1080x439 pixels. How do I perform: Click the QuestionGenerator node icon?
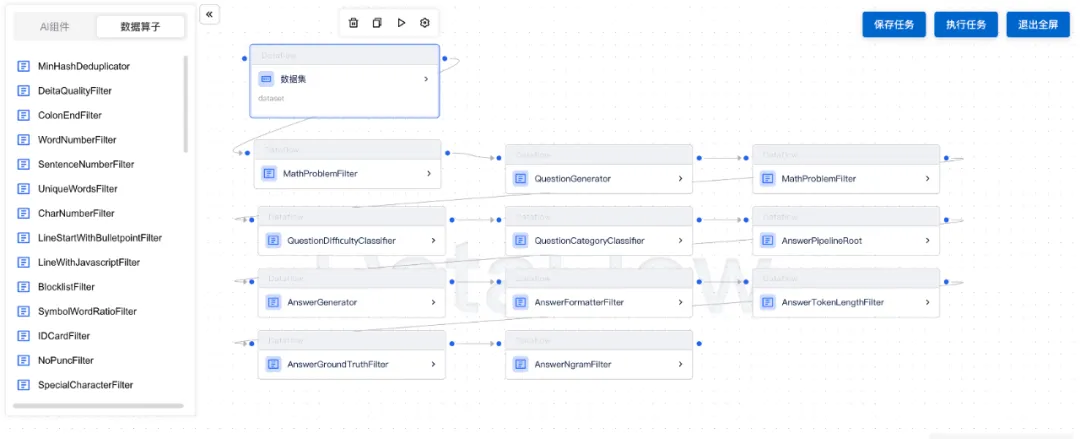[521, 178]
